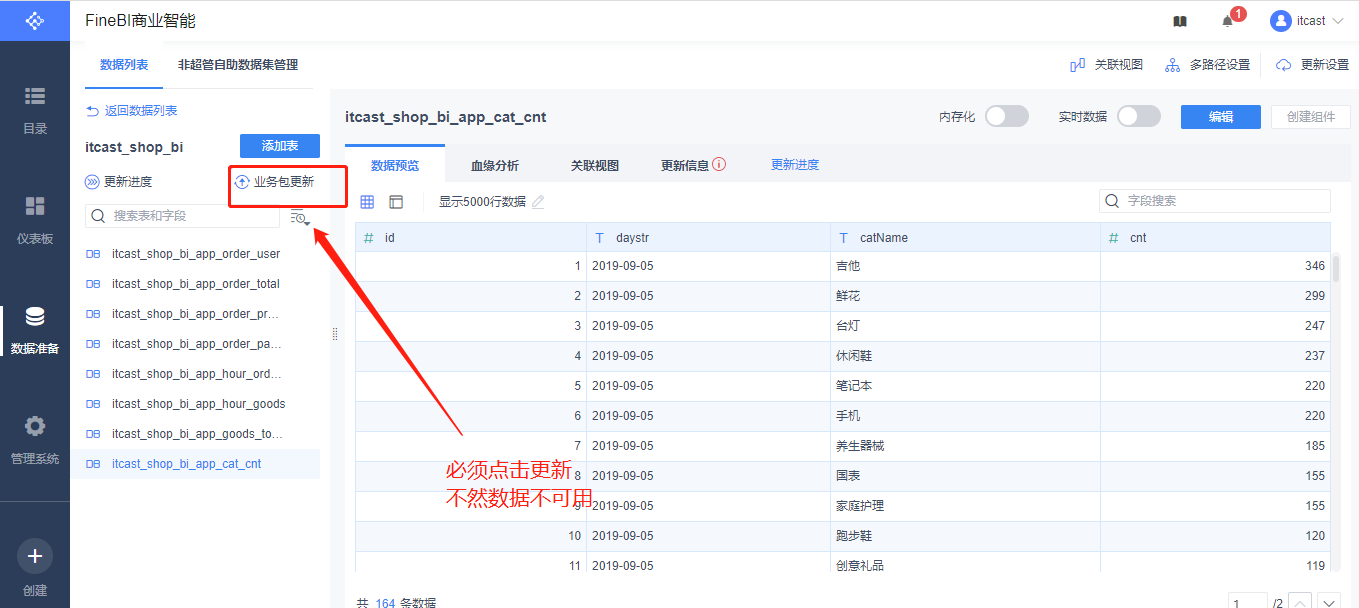Click DB icon beside itcast_shop_bi_app_order_user
Image resolution: width=1359 pixels, height=608 pixels.
[x=93, y=254]
